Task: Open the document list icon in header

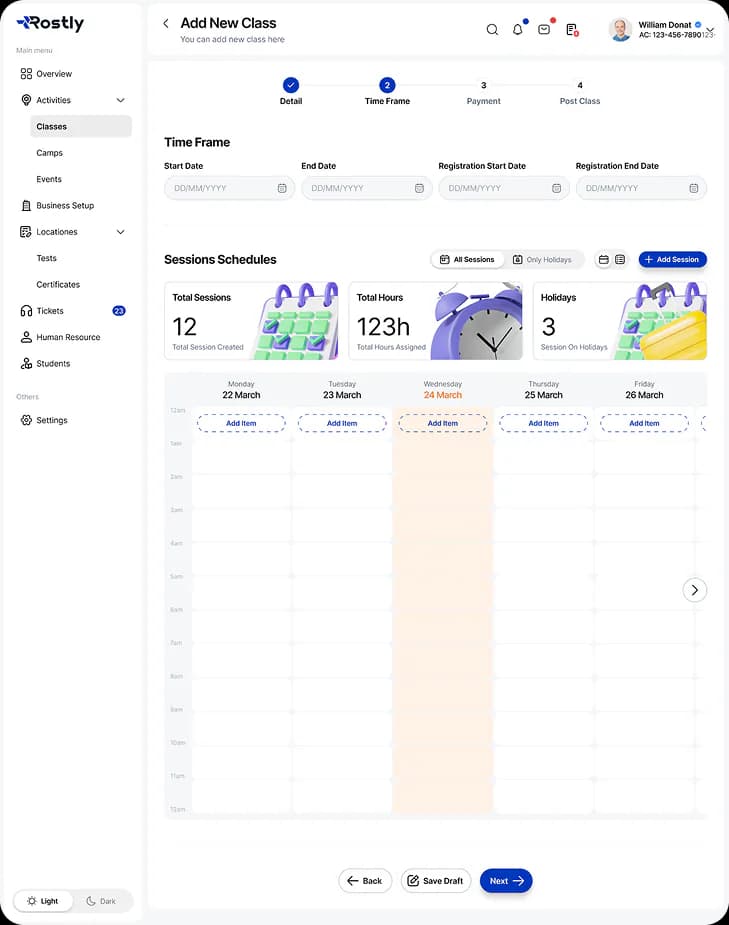Action: coord(571,29)
